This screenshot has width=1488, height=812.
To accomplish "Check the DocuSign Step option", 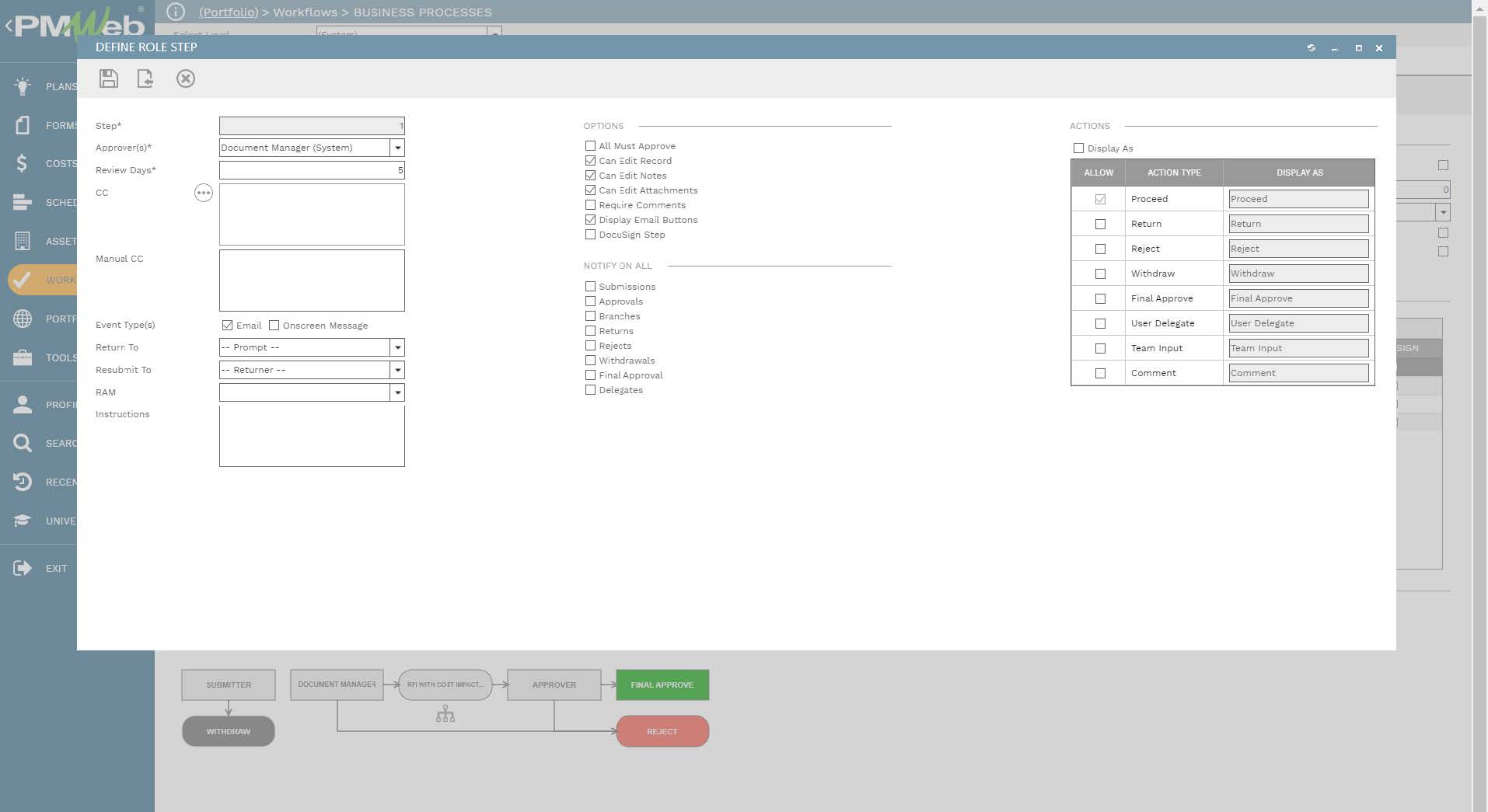I will (590, 234).
